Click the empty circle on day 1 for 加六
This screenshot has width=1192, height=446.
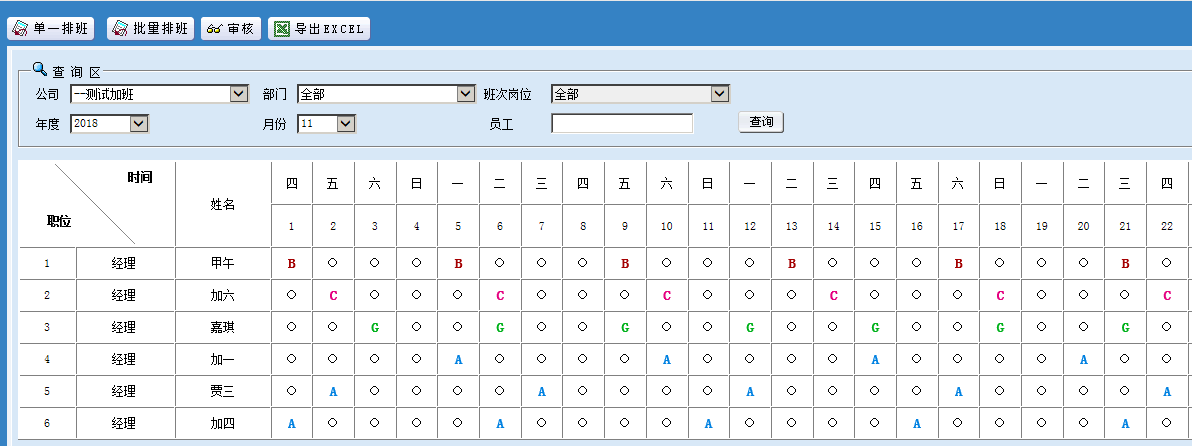click(292, 294)
